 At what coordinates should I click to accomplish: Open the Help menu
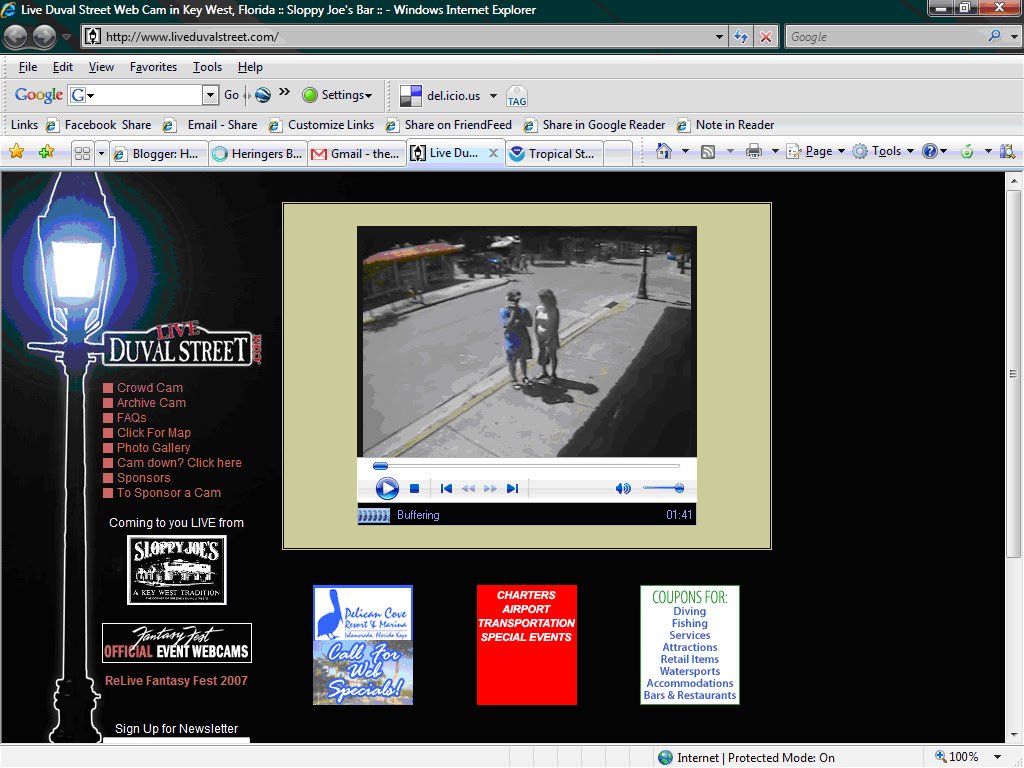coord(250,67)
